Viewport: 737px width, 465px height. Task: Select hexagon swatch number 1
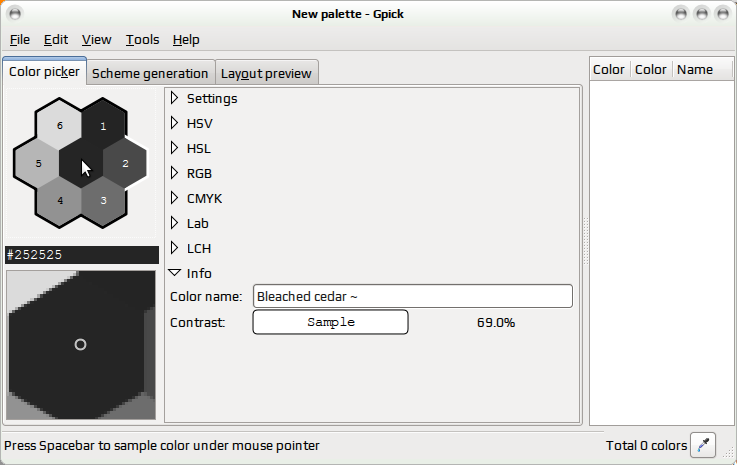coord(103,124)
